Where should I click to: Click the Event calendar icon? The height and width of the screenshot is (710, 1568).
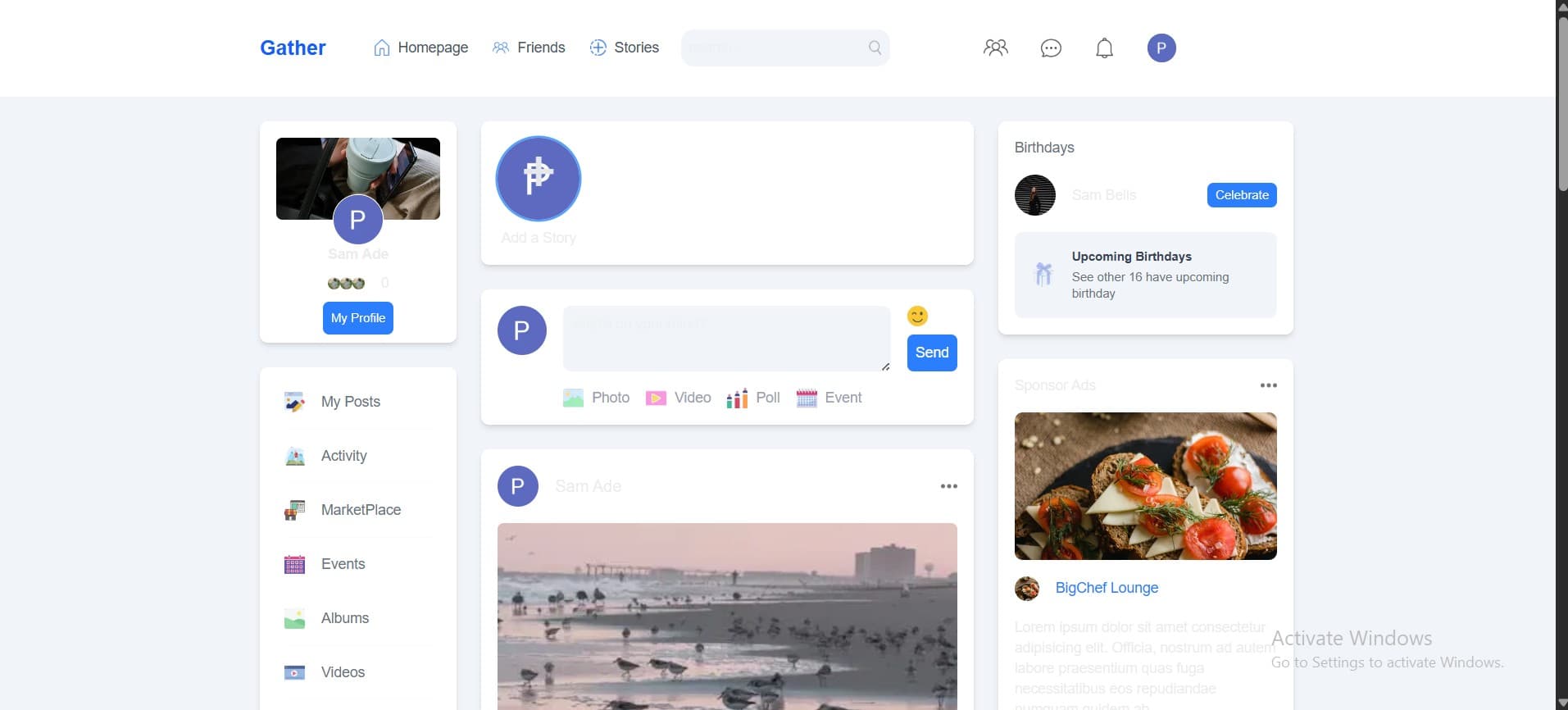pos(807,398)
